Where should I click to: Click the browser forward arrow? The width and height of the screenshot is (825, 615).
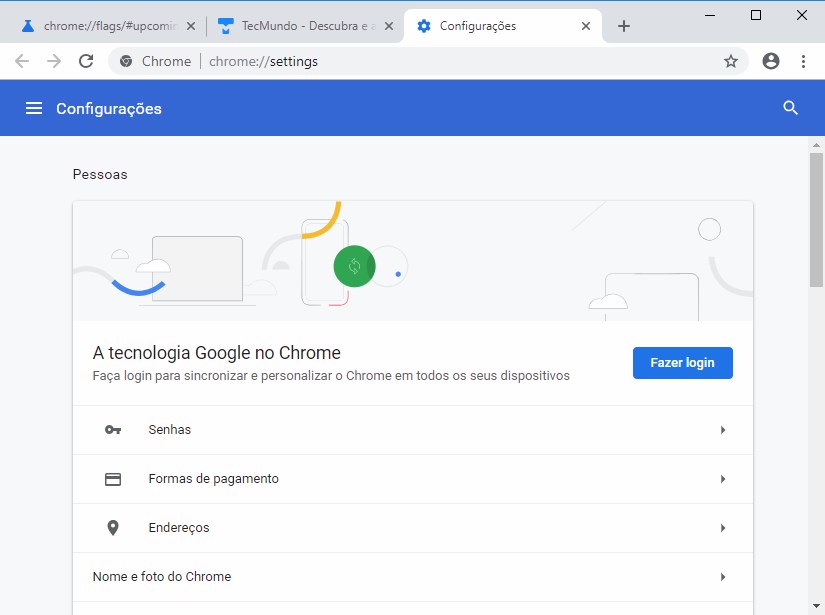tap(54, 61)
